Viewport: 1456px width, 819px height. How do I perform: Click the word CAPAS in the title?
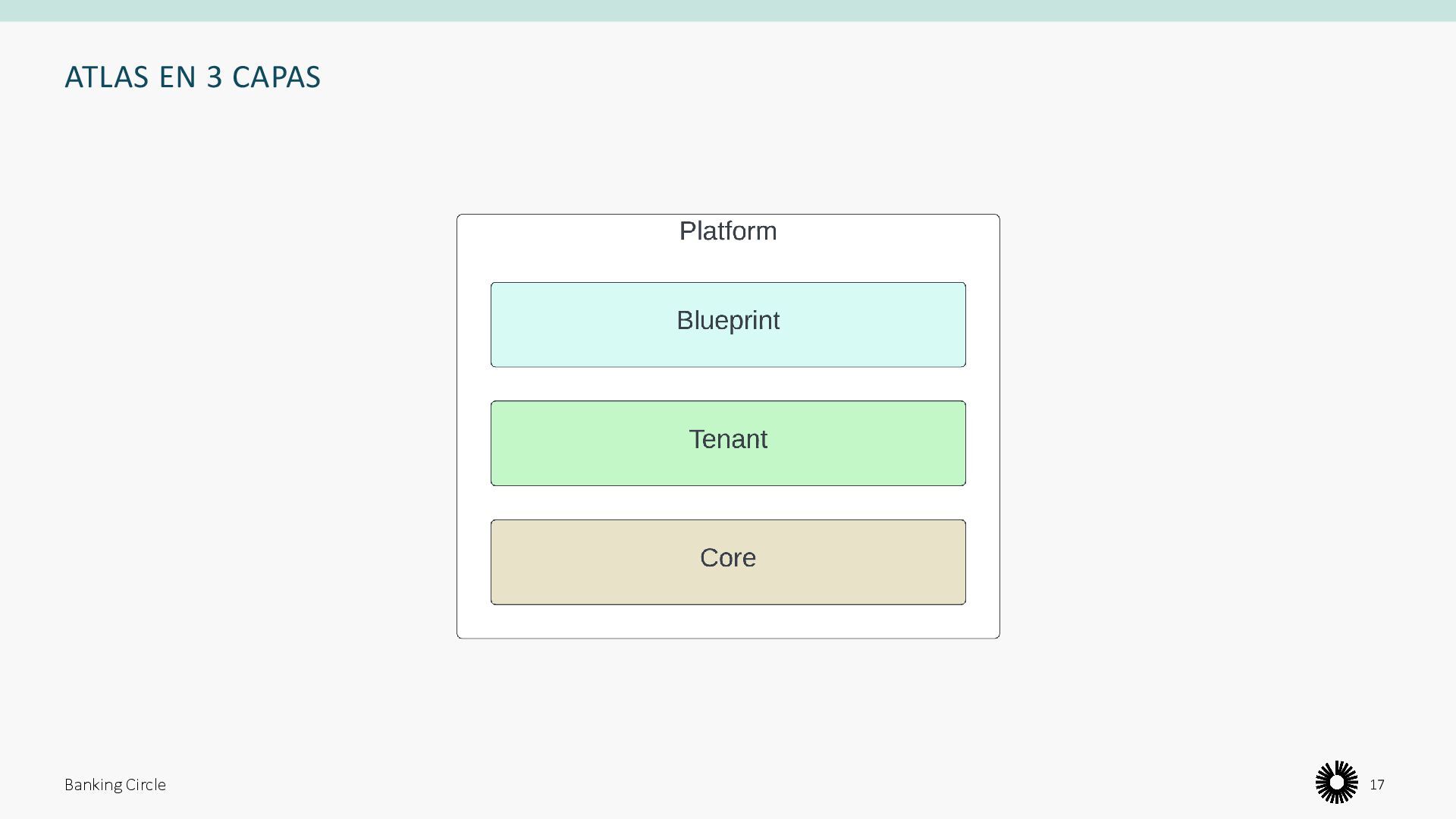276,77
